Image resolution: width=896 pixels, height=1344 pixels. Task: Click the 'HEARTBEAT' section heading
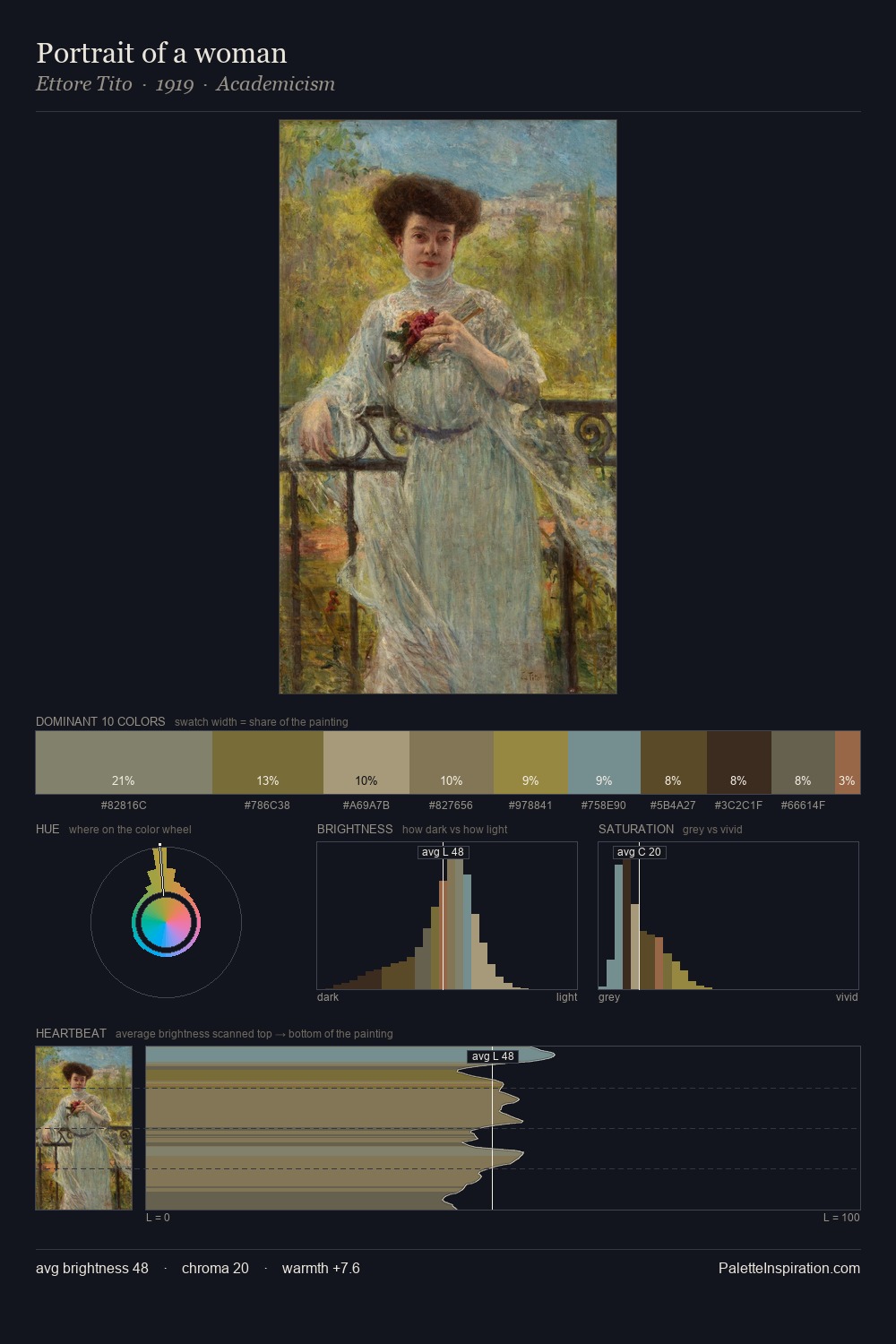(x=71, y=1033)
